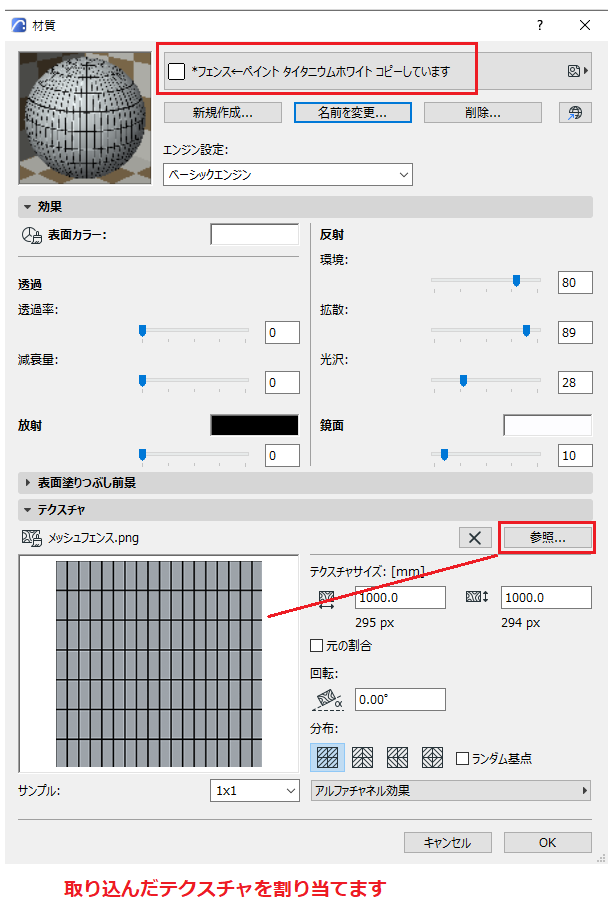Click the 拡散 slider handle
Screen dimensions: 613x910
(x=526, y=331)
